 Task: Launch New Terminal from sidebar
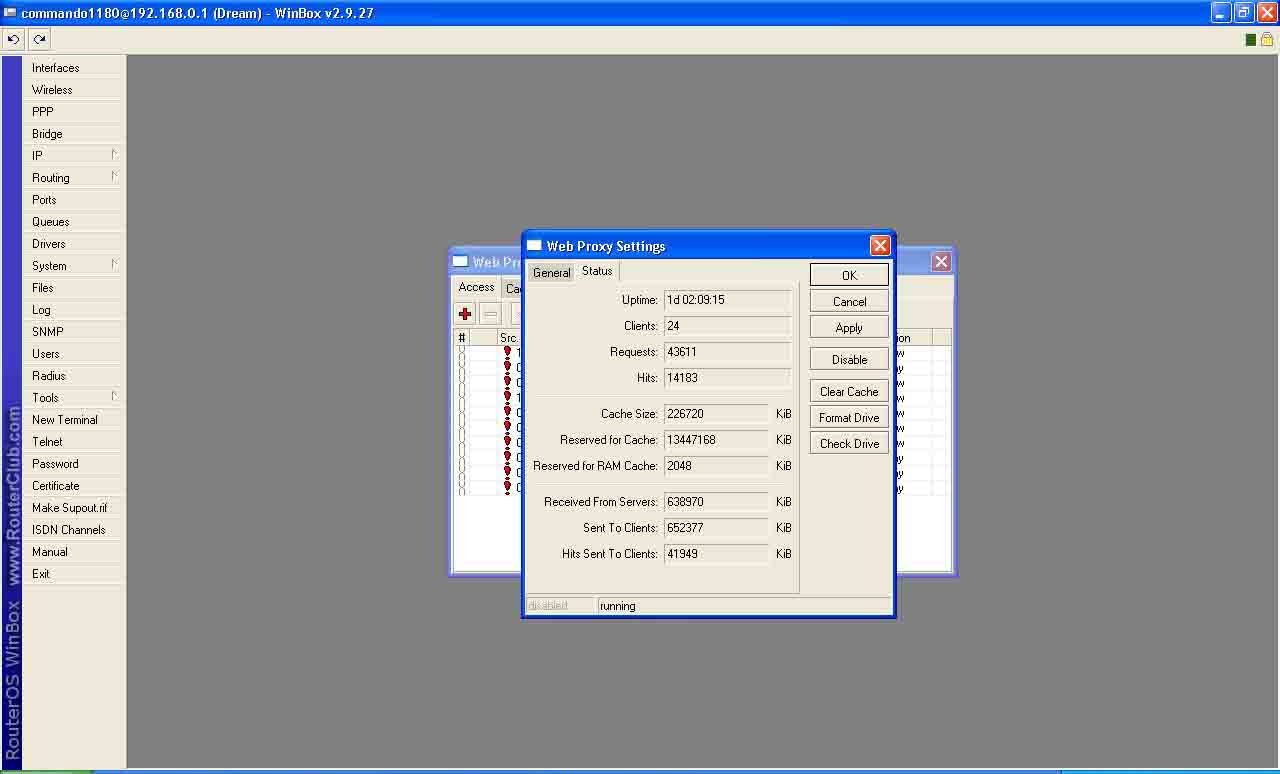73,419
